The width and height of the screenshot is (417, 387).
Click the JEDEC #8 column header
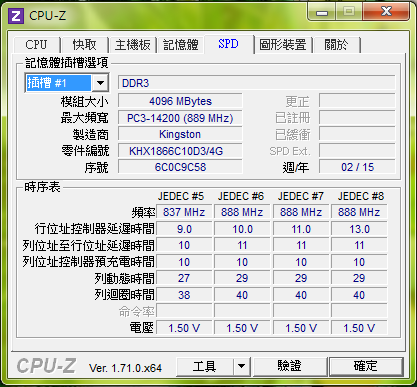click(361, 196)
